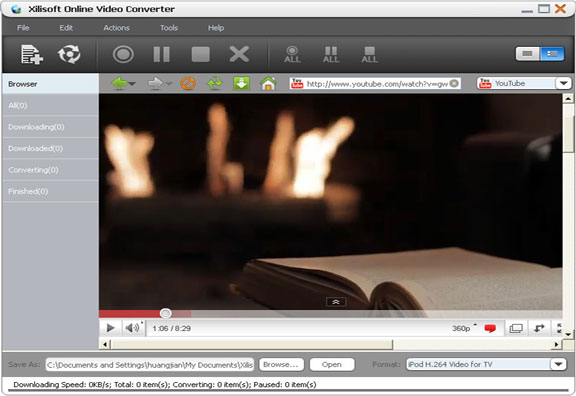Select the Converting(0) category
576x396 pixels.
point(51,170)
